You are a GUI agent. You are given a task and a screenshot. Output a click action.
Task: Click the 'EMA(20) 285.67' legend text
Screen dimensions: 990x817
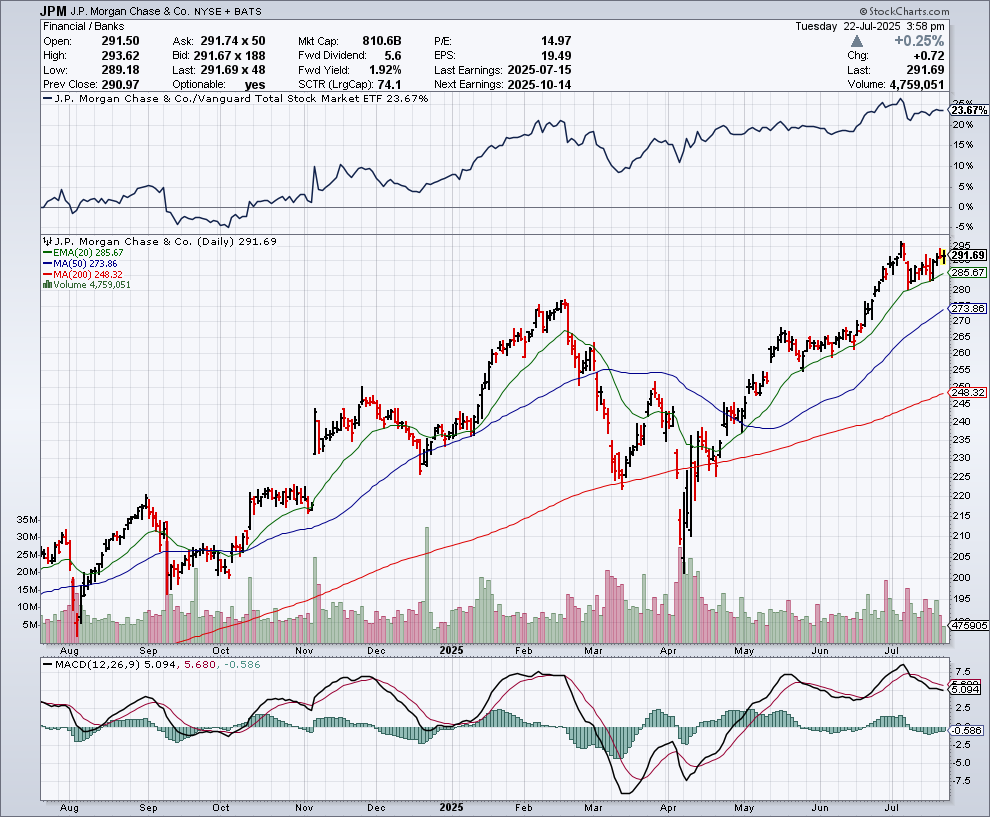tap(88, 253)
